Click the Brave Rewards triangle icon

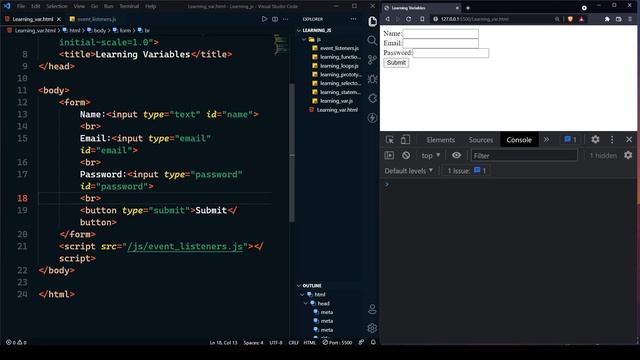click(x=581, y=19)
